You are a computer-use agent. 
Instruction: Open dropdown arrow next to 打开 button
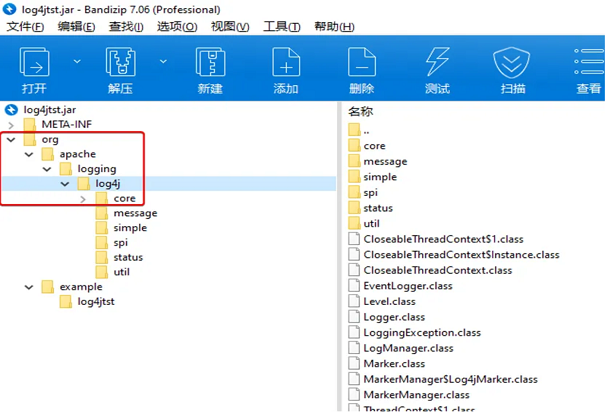(77, 60)
